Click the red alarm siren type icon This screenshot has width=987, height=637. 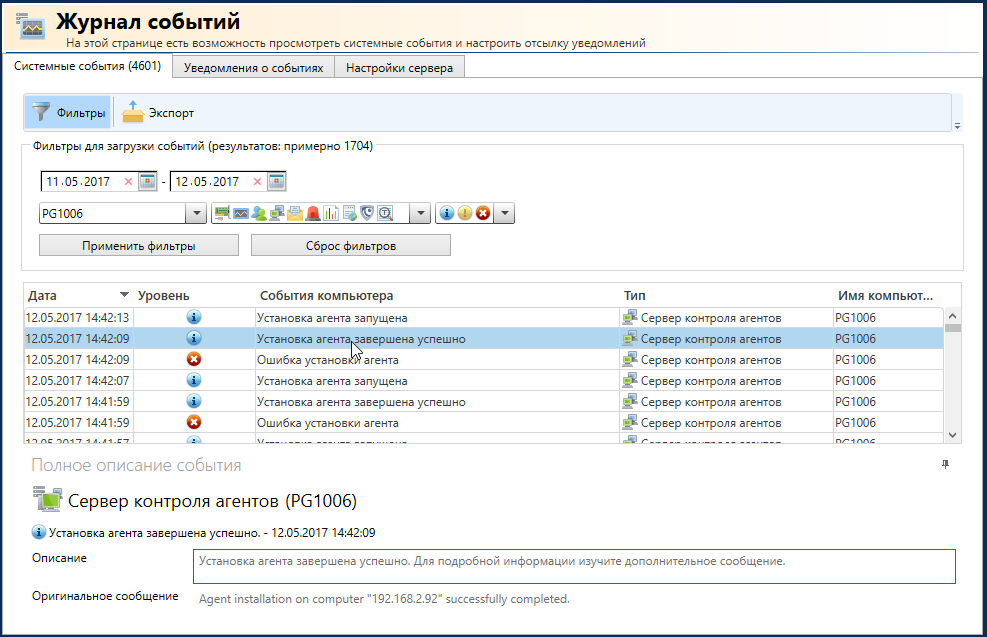(x=313, y=213)
